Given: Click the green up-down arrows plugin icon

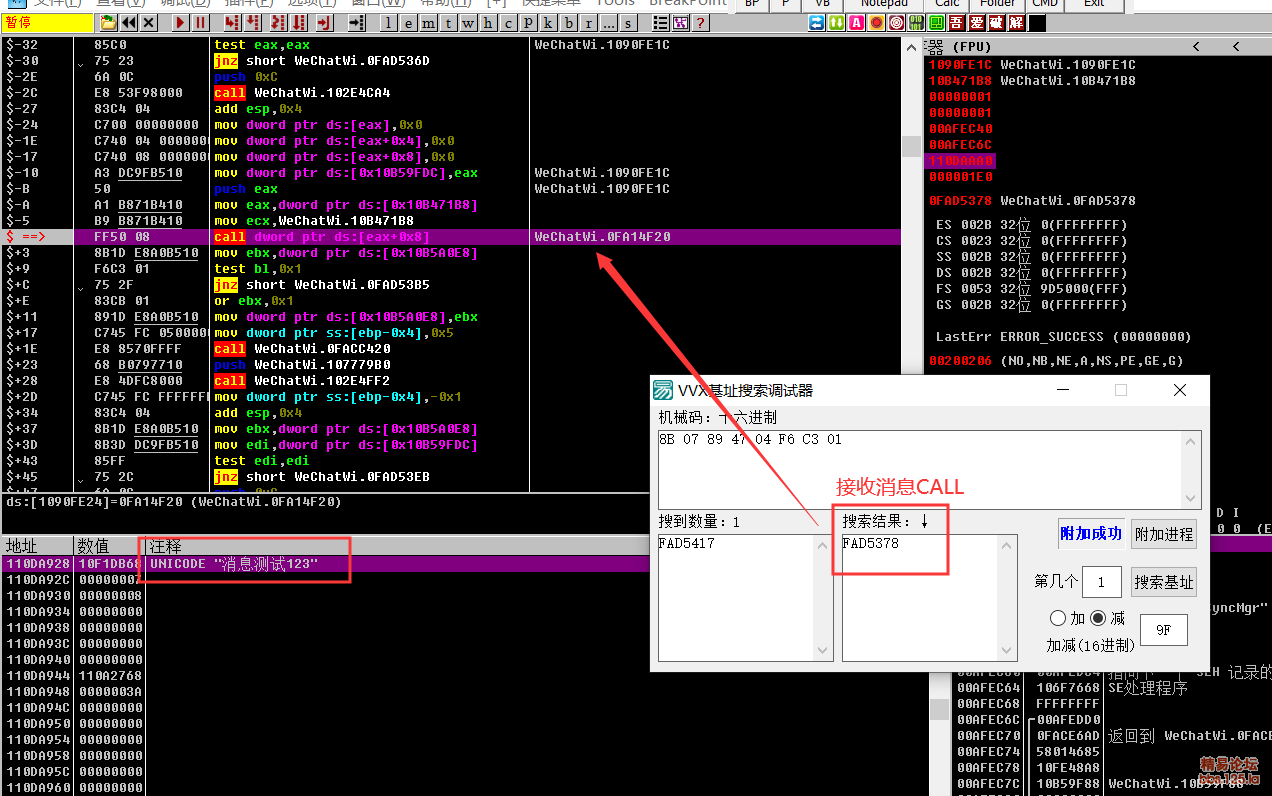Looking at the screenshot, I should (x=837, y=22).
